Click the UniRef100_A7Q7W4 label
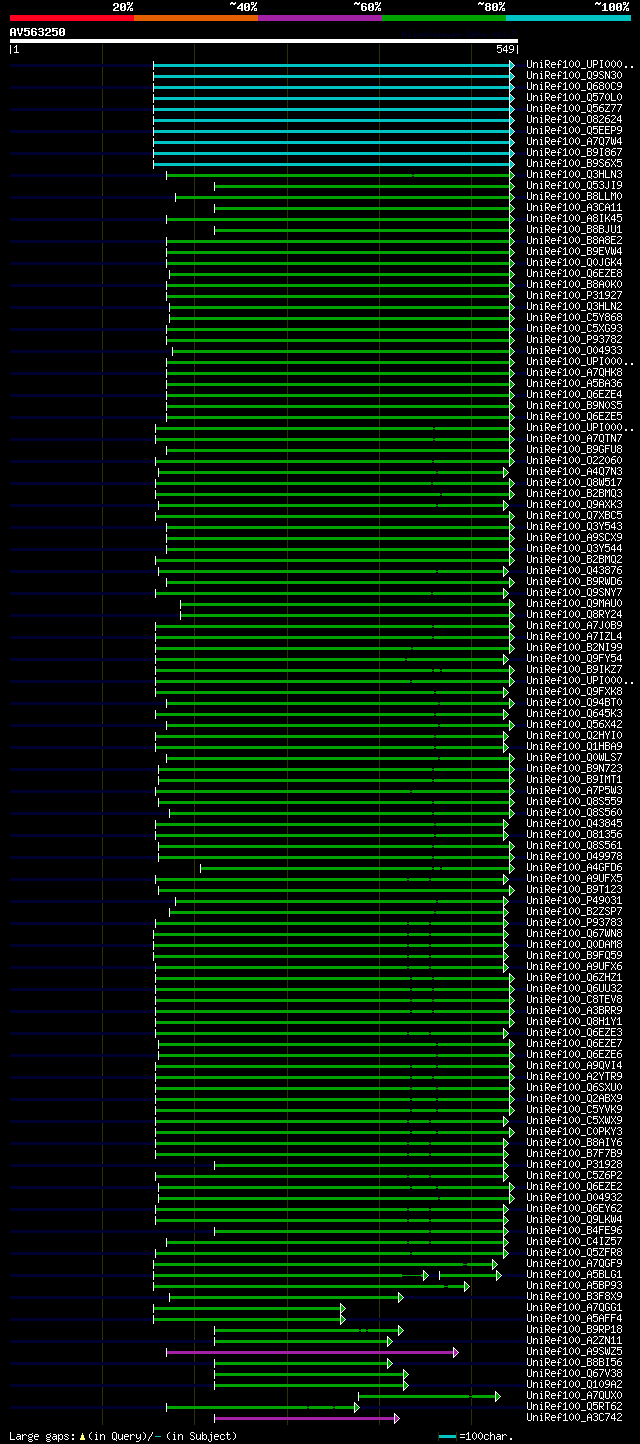640x1444 pixels. (574, 141)
